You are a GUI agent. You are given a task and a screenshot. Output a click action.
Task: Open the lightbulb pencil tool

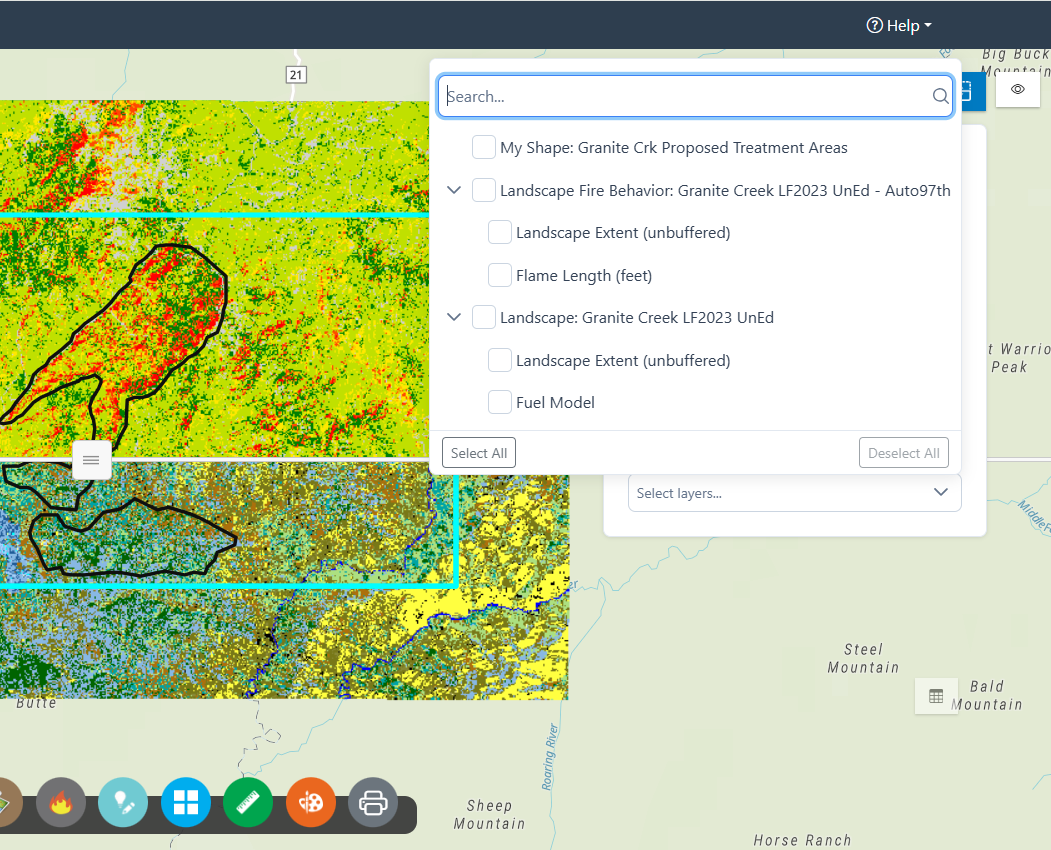123,802
